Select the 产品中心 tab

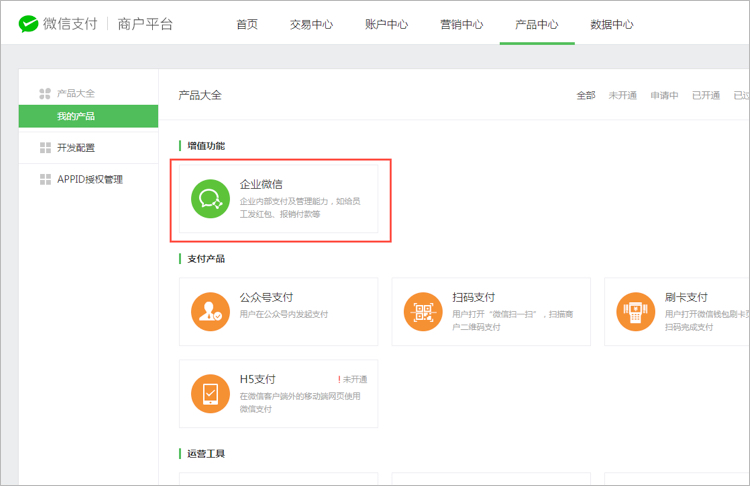[537, 24]
